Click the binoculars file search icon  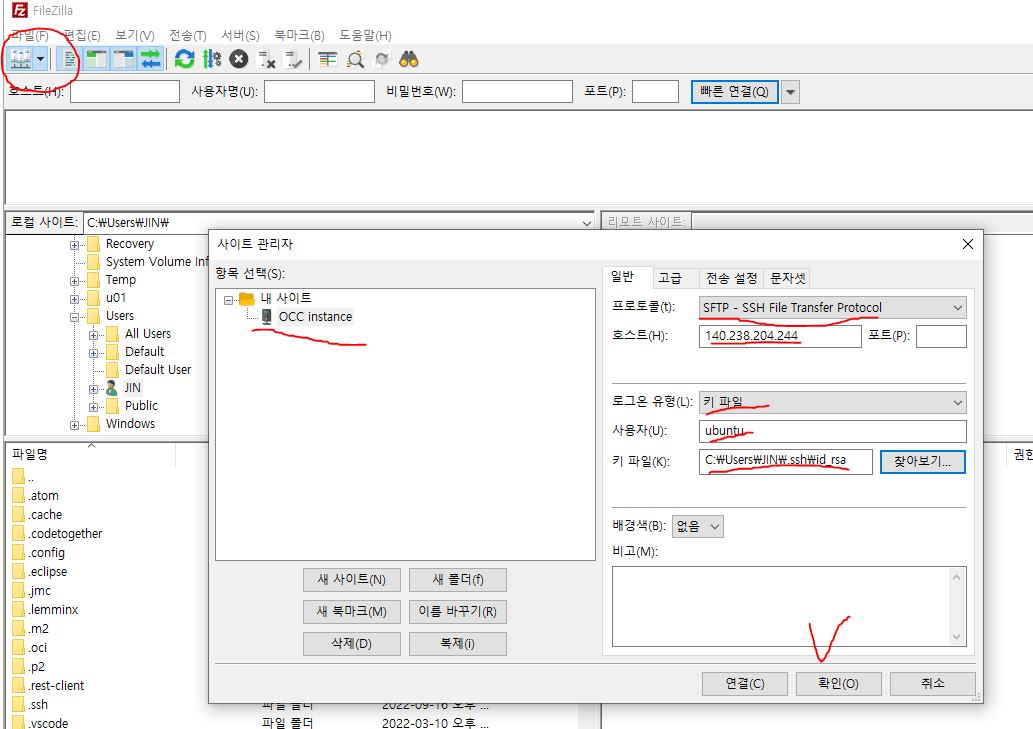click(x=408, y=59)
